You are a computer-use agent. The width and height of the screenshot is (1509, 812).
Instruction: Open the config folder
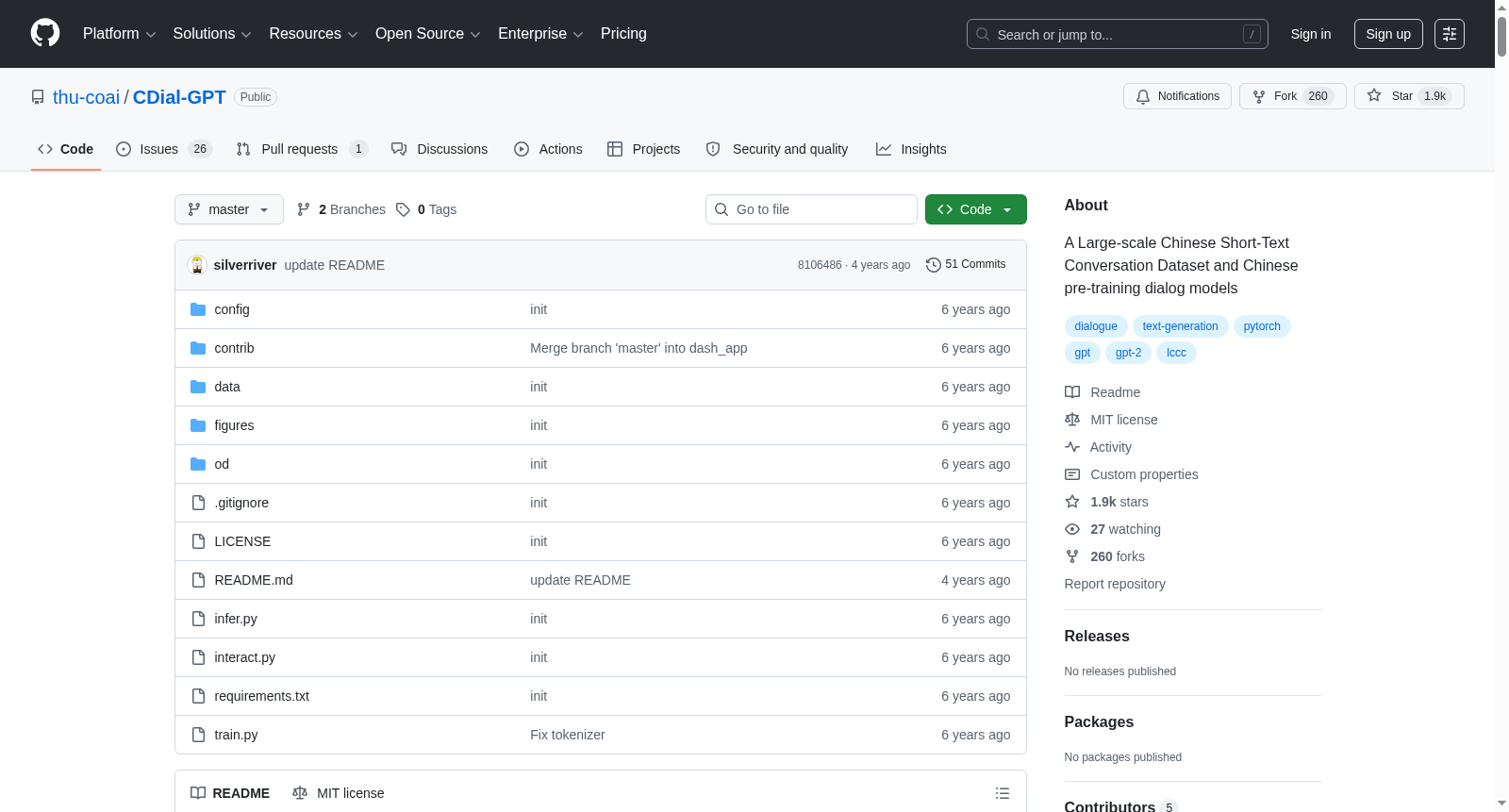coord(232,309)
